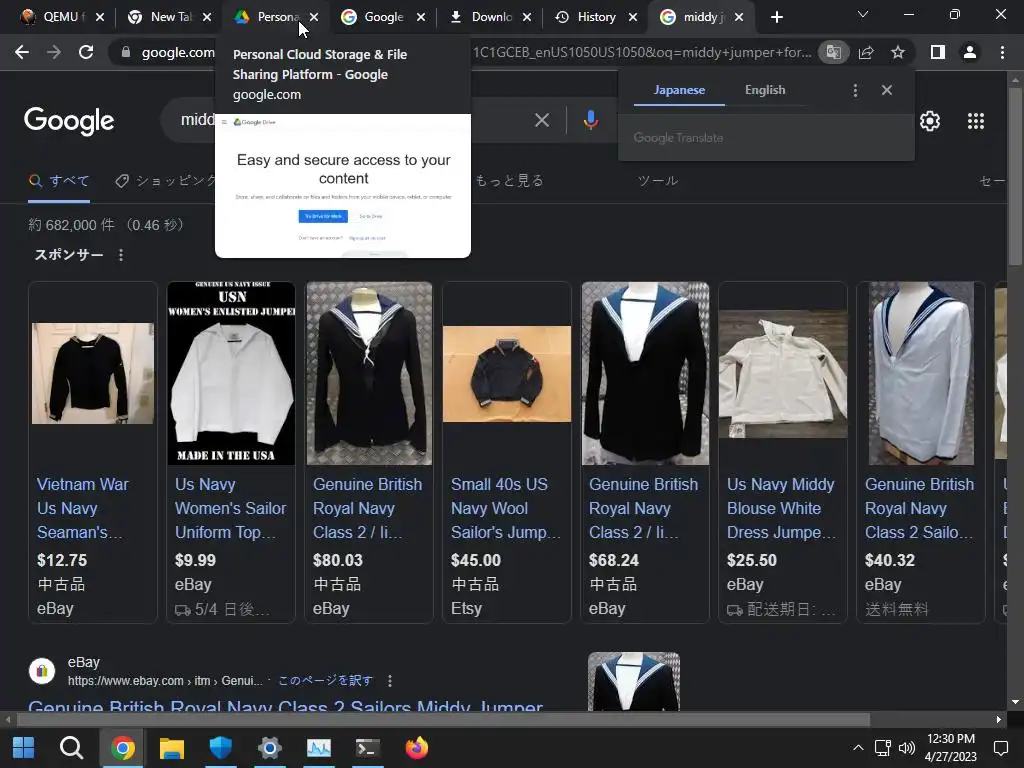The height and width of the screenshot is (768, 1024).
Task: Close the Google Translate popup
Action: point(886,90)
